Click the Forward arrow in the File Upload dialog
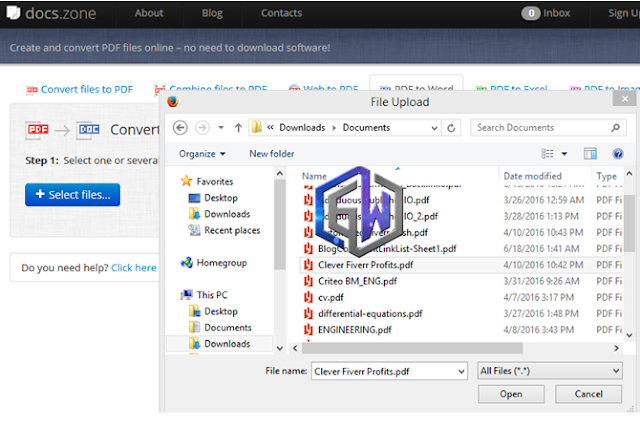640x448 pixels. (x=202, y=128)
